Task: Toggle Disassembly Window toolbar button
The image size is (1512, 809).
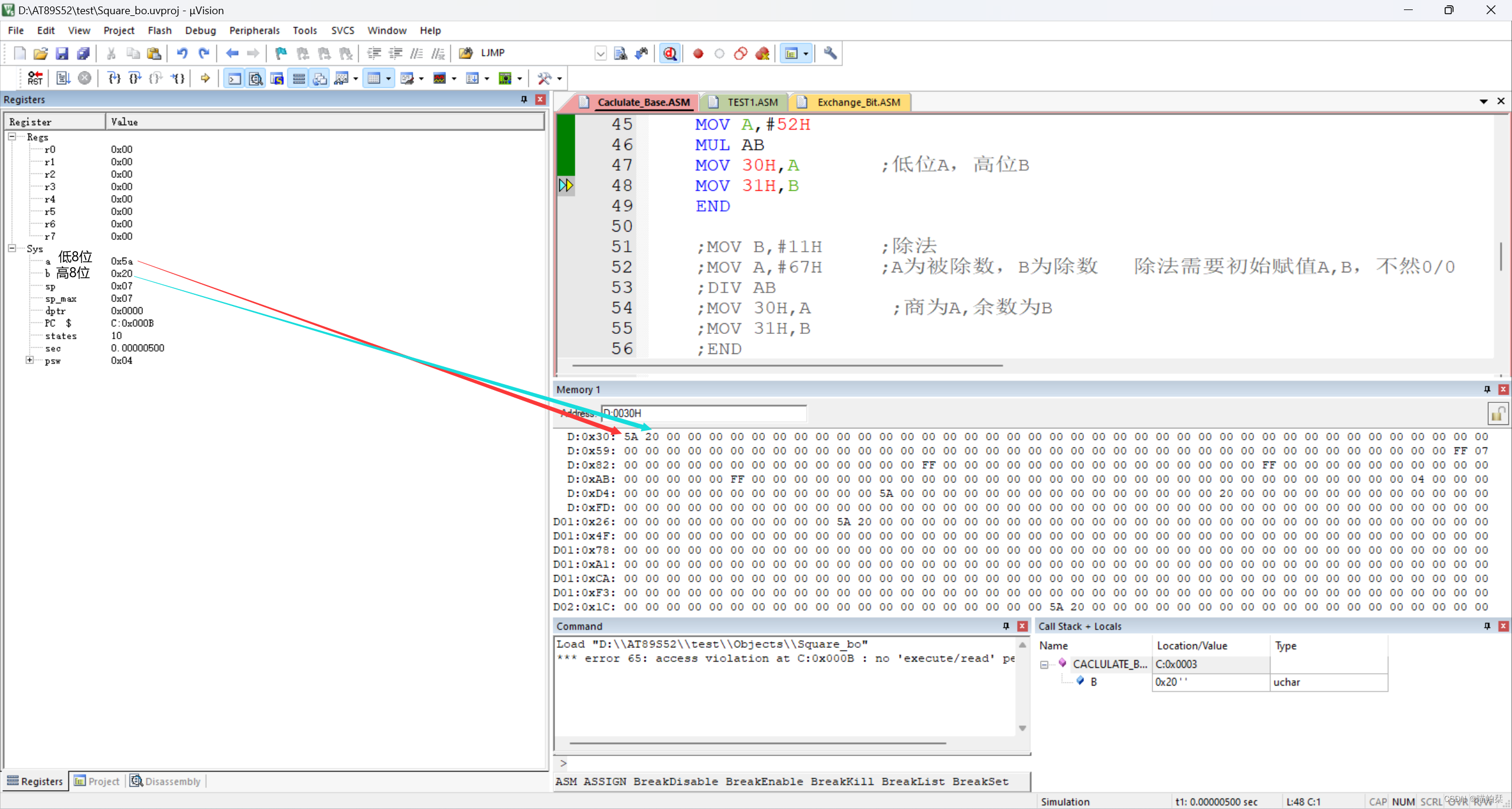Action: tap(256, 78)
